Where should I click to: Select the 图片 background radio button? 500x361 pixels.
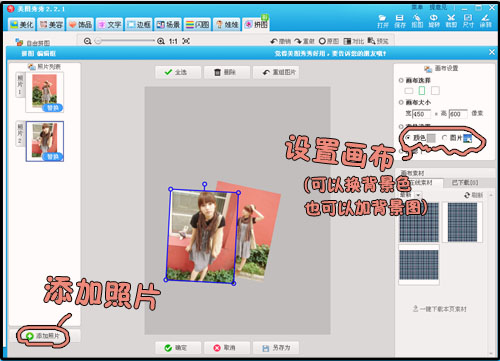tap(444, 137)
